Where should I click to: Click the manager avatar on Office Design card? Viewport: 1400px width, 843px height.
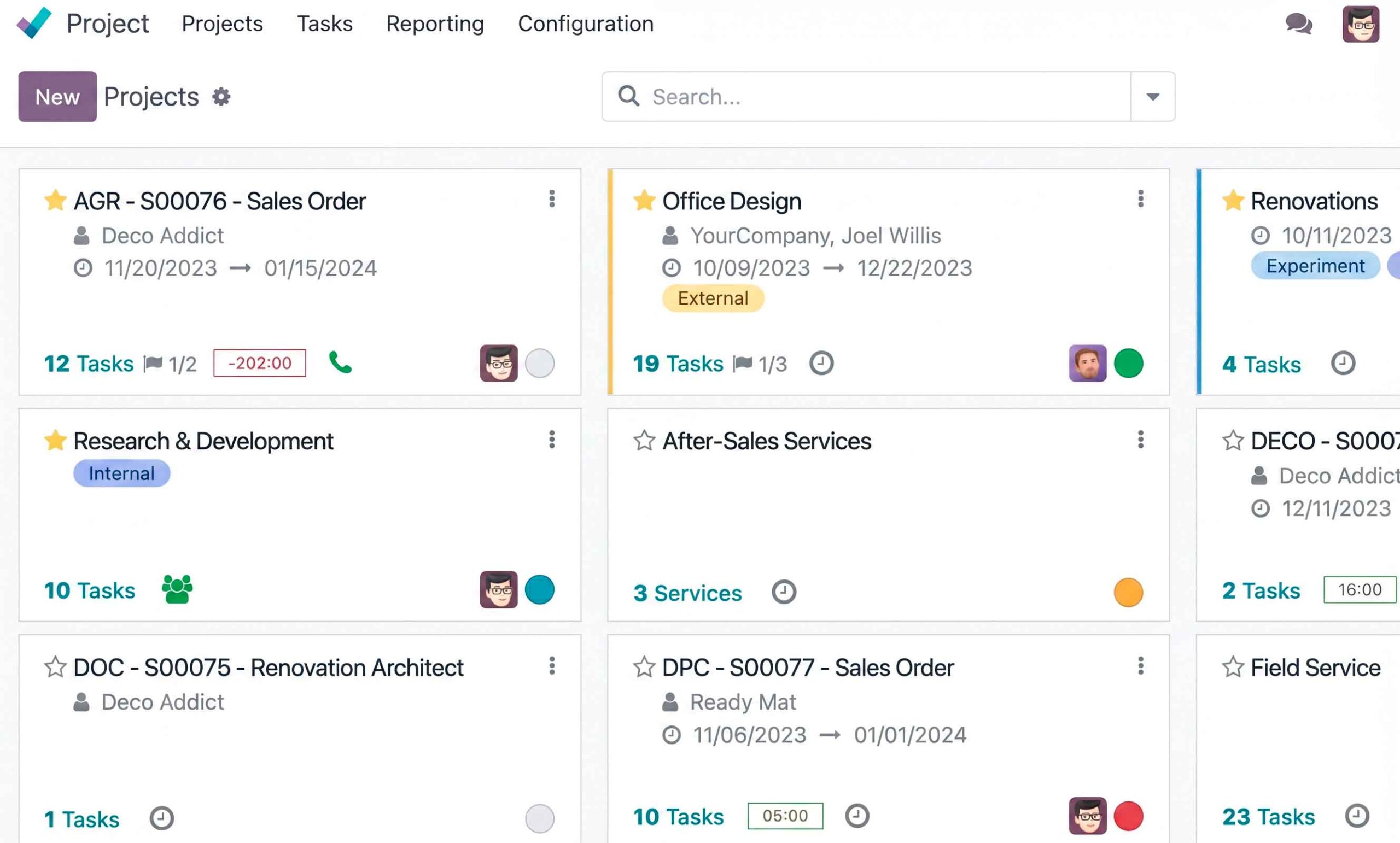(1088, 363)
